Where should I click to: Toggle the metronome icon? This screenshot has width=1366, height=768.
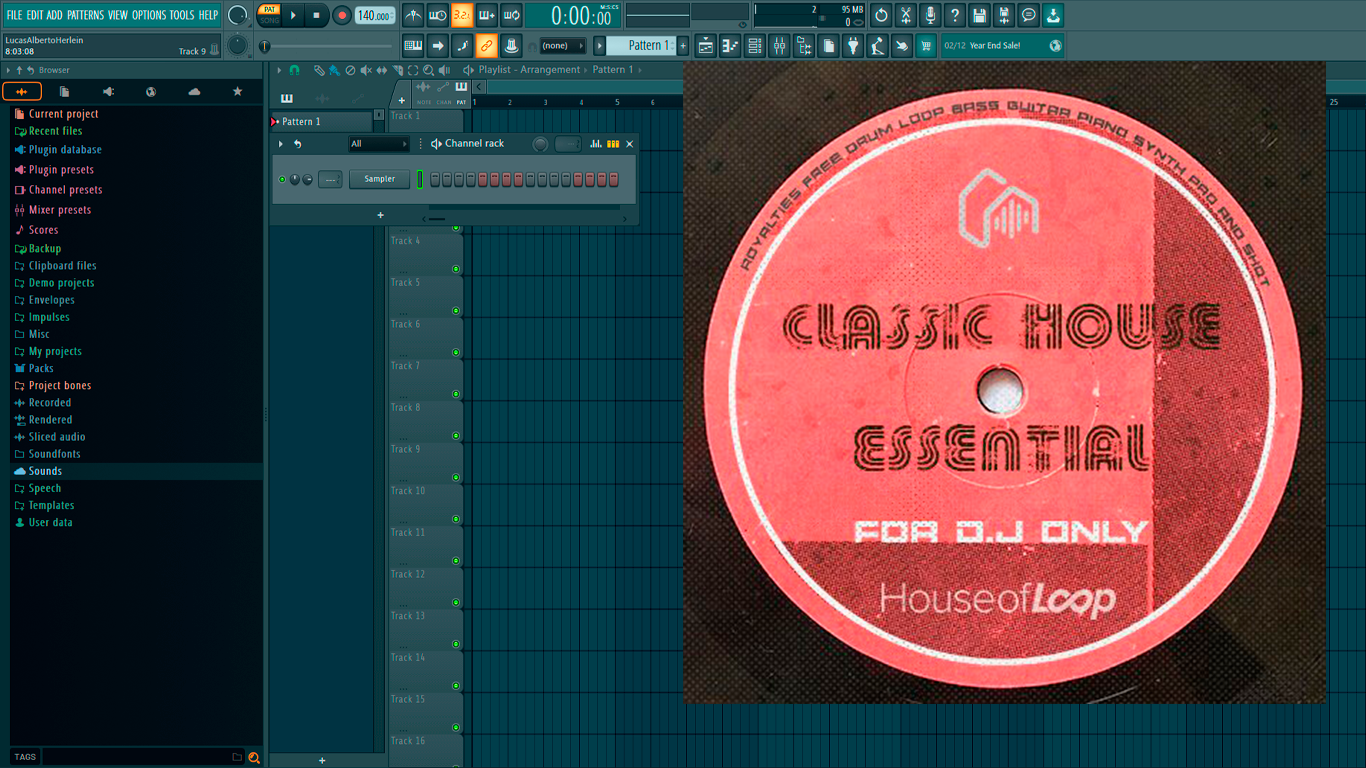coord(413,15)
